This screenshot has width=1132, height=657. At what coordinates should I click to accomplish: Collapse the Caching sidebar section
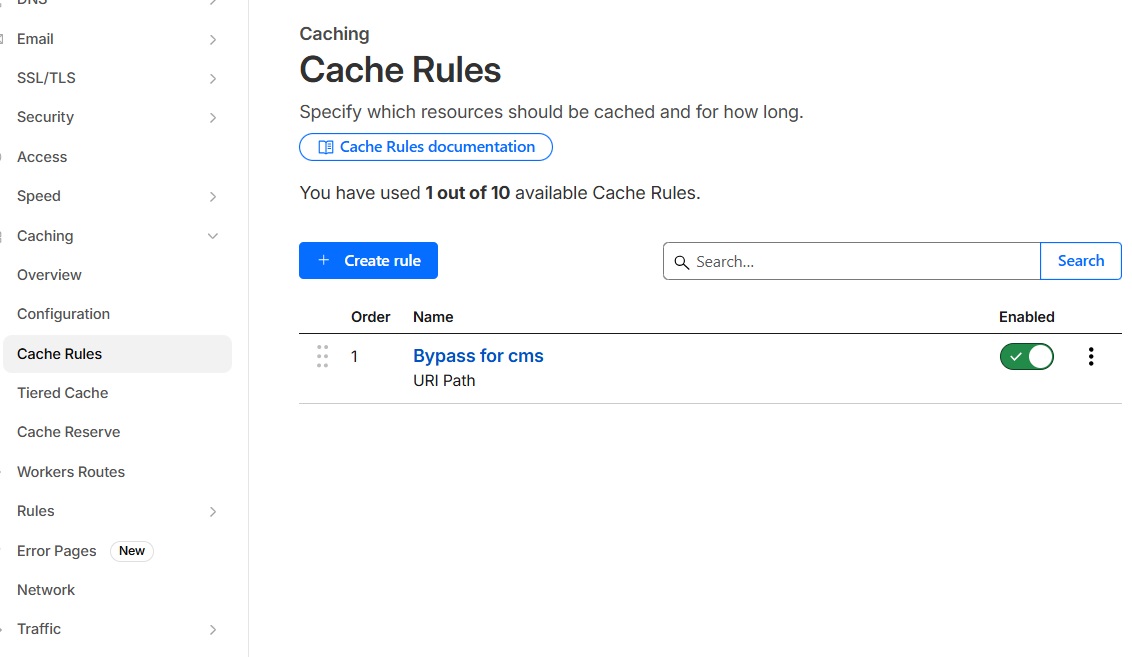pyautogui.click(x=212, y=236)
